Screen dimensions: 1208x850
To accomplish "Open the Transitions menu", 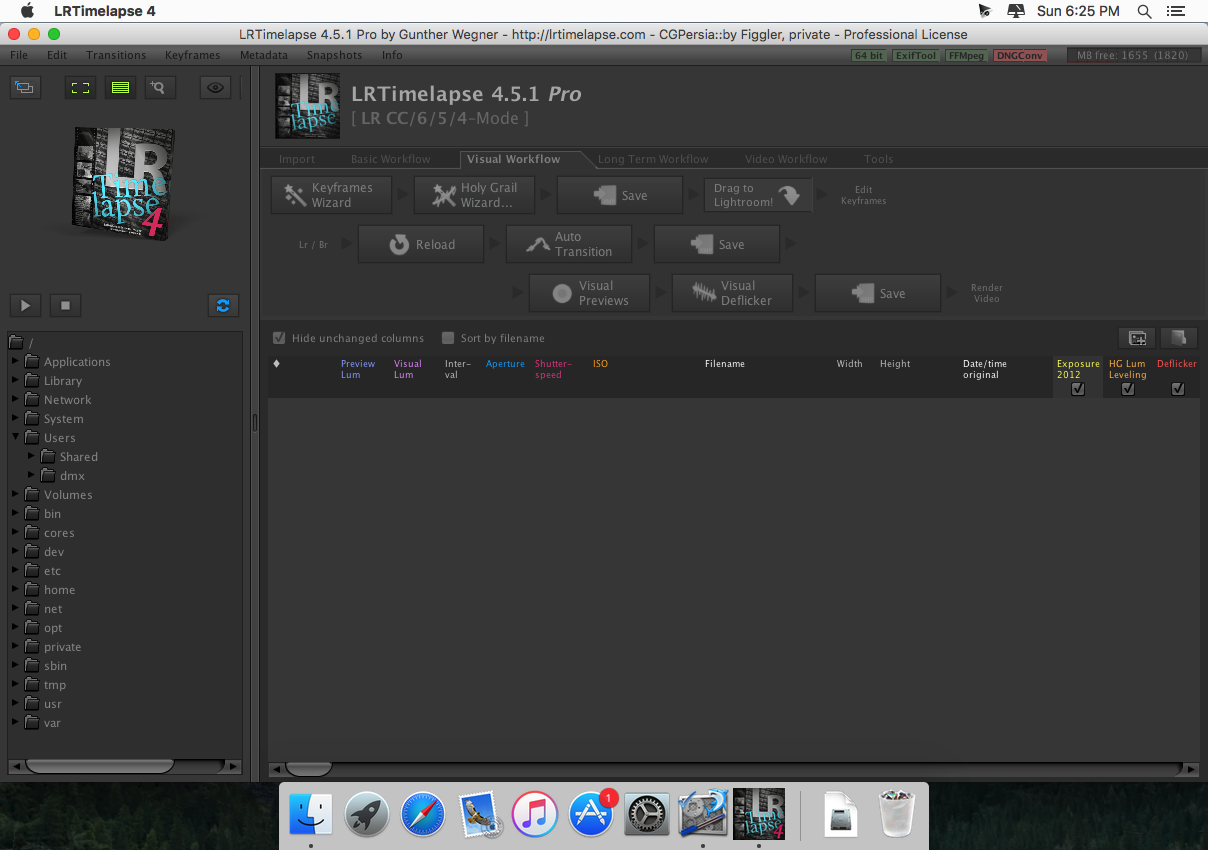I will (116, 55).
